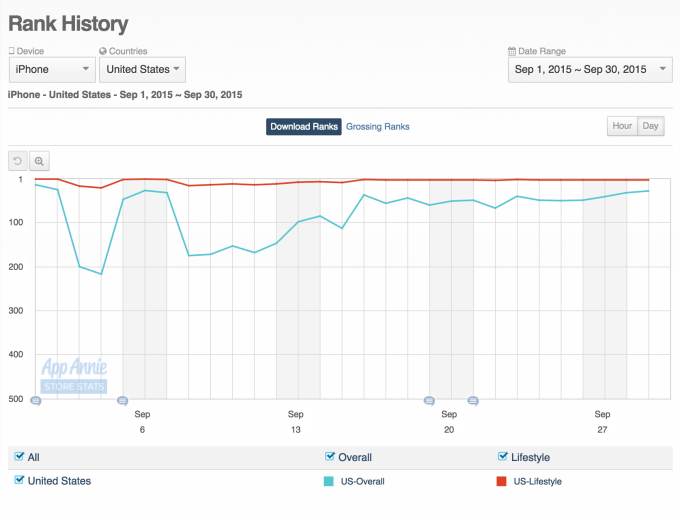Click the teal US-Overall legend swatch
Image resolution: width=680 pixels, height=521 pixels.
click(331, 482)
